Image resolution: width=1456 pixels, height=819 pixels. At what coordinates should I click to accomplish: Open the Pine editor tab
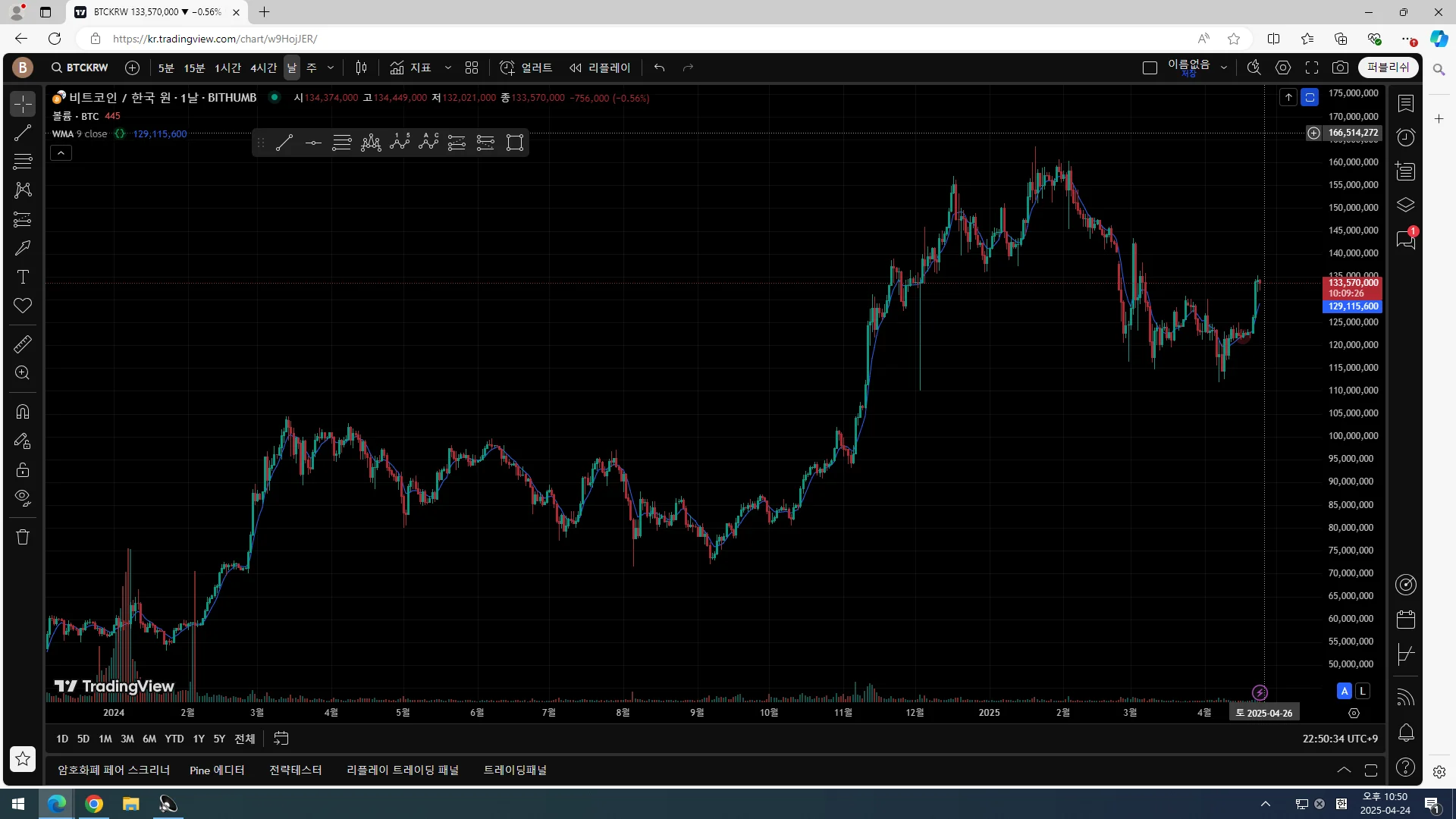click(x=217, y=770)
